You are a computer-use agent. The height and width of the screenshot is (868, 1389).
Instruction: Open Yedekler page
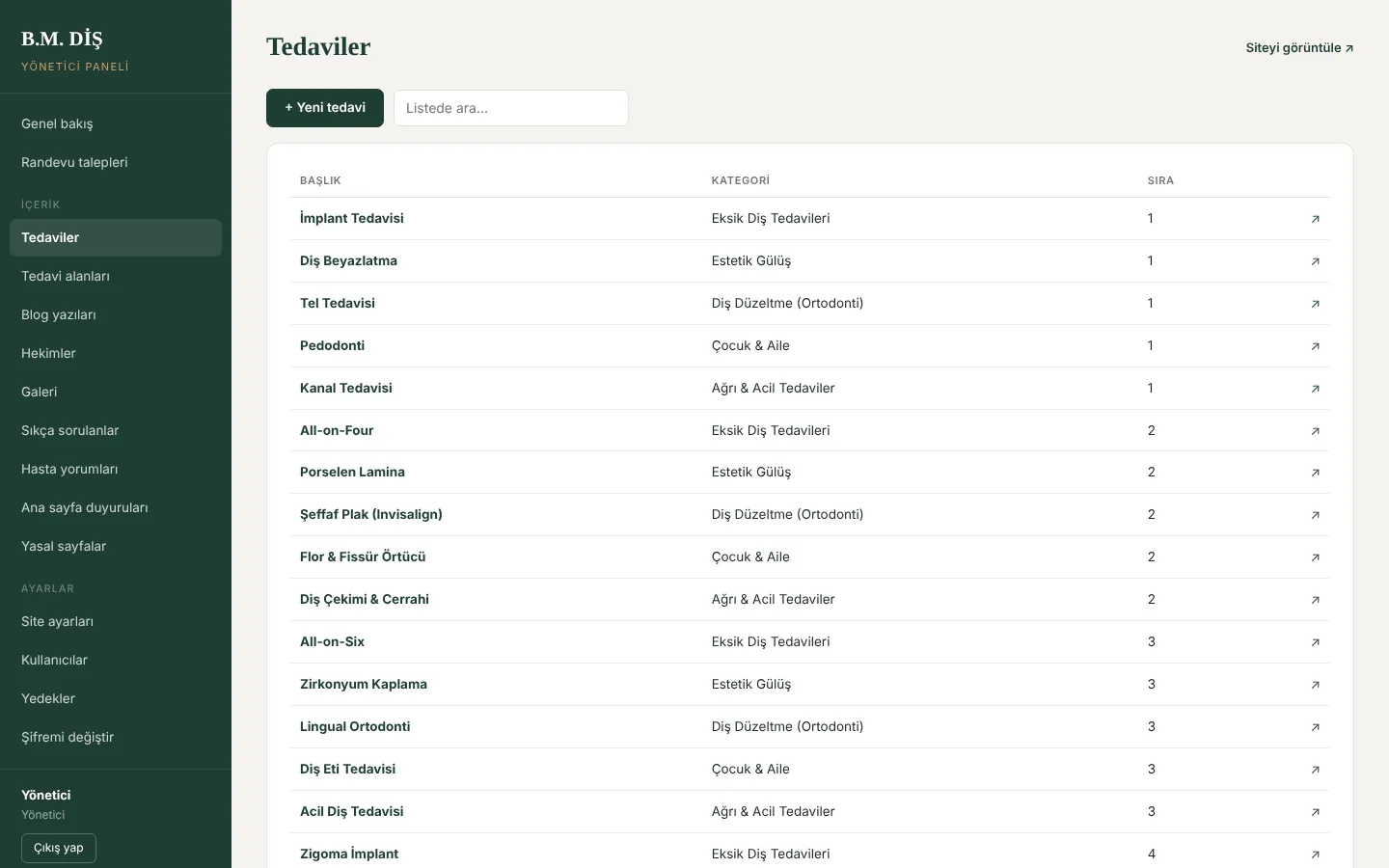pyautogui.click(x=116, y=698)
